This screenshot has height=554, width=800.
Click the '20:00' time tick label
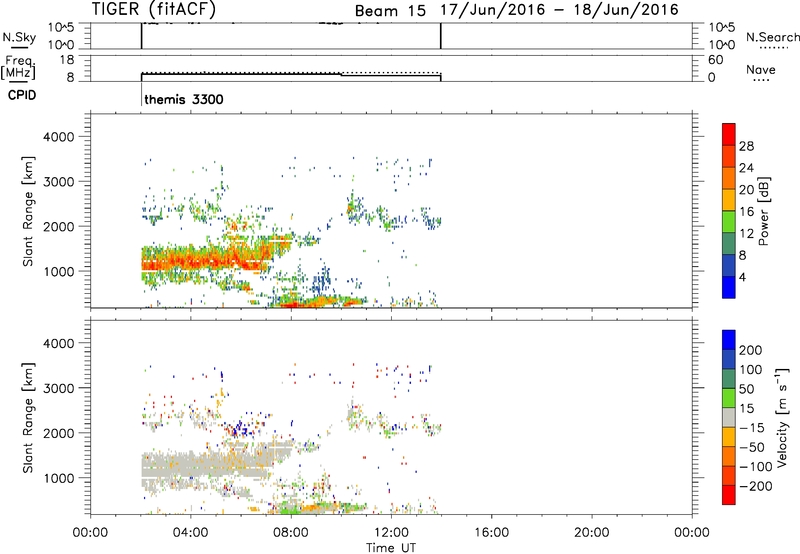591,533
